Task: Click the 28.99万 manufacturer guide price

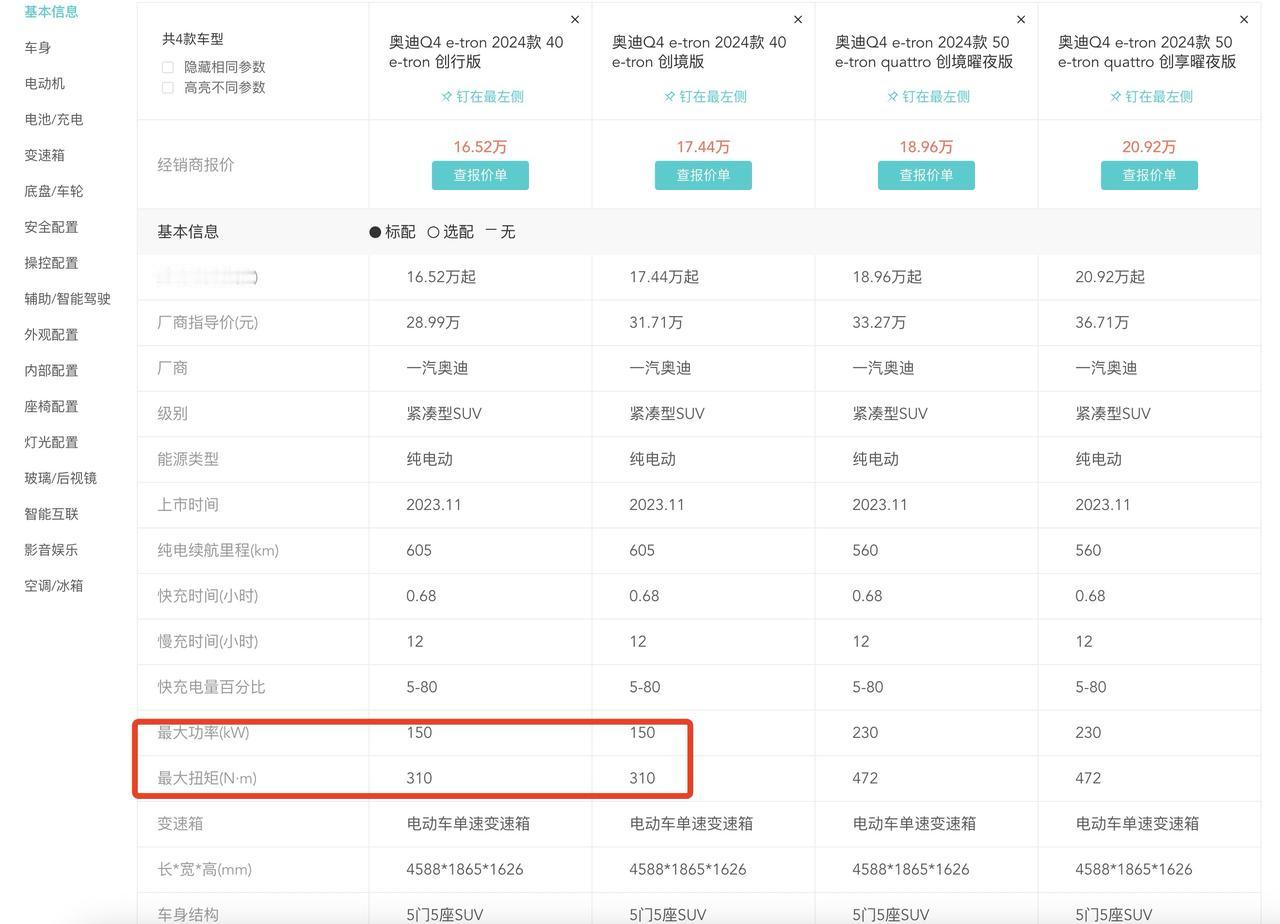Action: pos(433,323)
